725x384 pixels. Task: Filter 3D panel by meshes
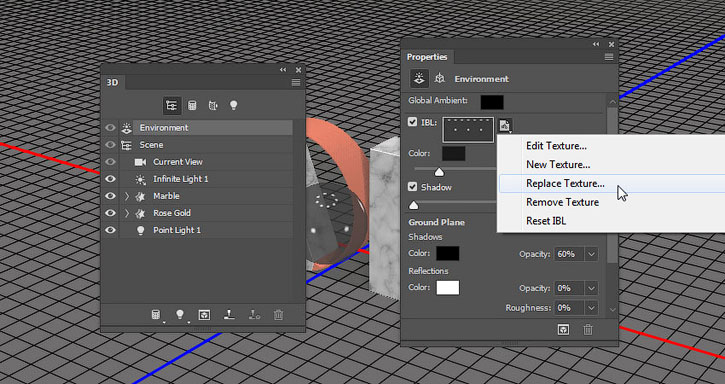click(x=192, y=105)
